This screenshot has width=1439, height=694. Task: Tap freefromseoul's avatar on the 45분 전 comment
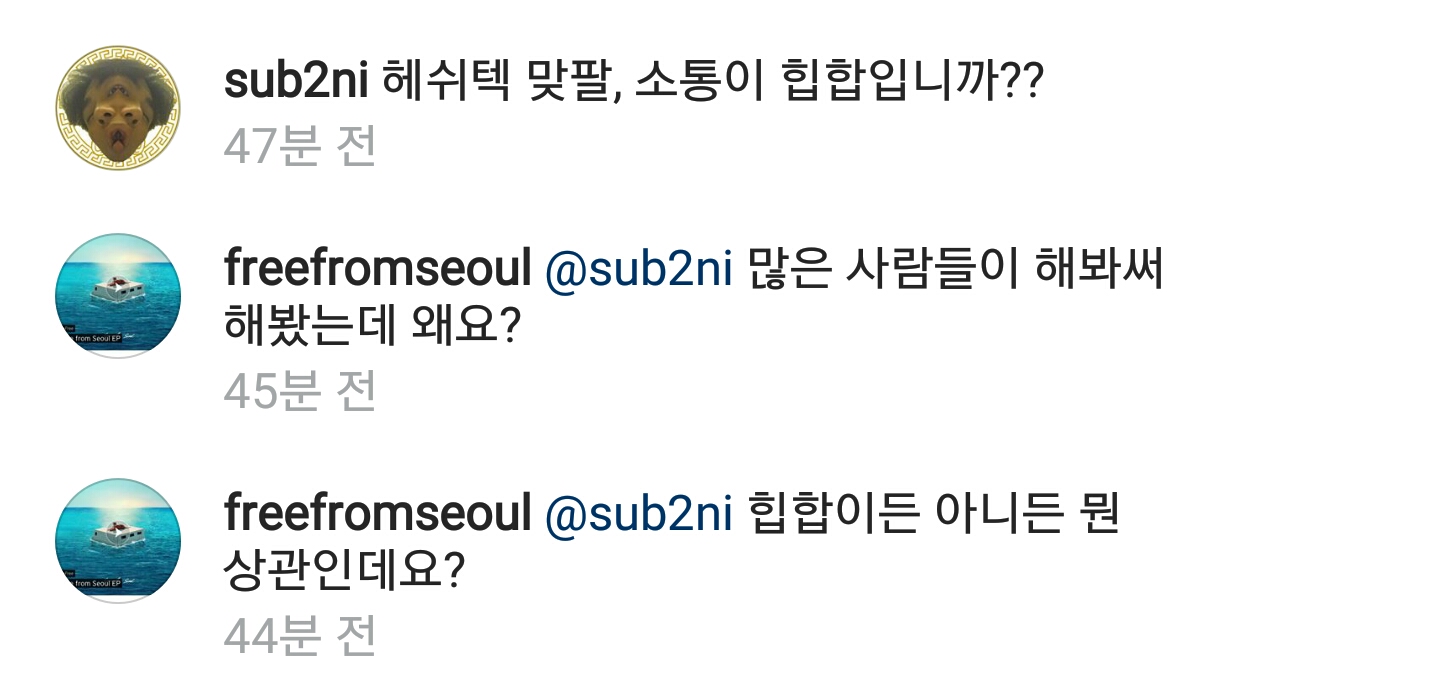tap(118, 296)
